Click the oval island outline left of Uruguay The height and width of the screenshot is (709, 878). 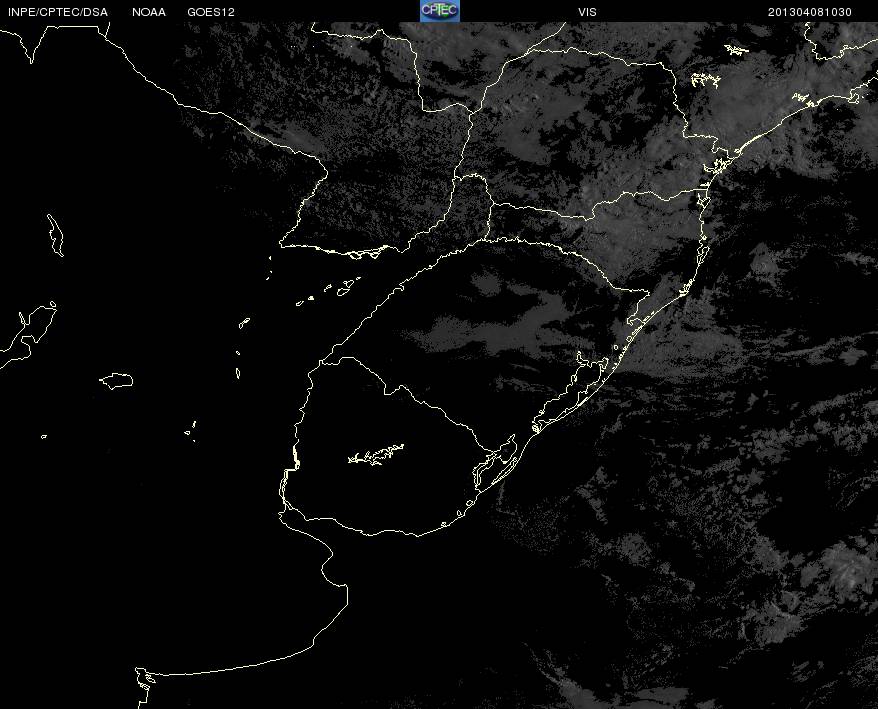[x=116, y=380]
